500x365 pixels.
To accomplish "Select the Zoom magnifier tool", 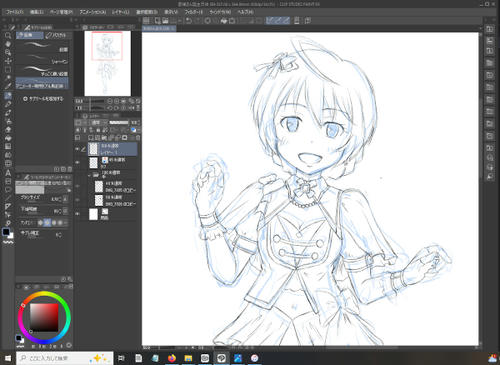I will point(8,35).
